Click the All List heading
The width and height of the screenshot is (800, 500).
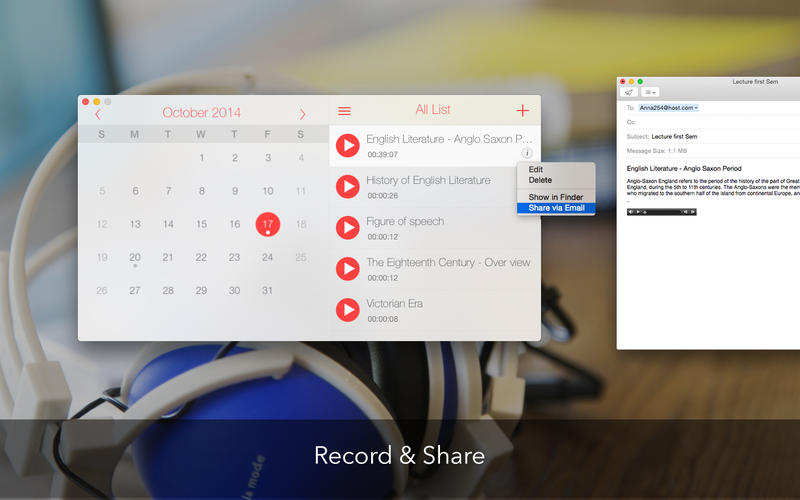pyautogui.click(x=433, y=110)
